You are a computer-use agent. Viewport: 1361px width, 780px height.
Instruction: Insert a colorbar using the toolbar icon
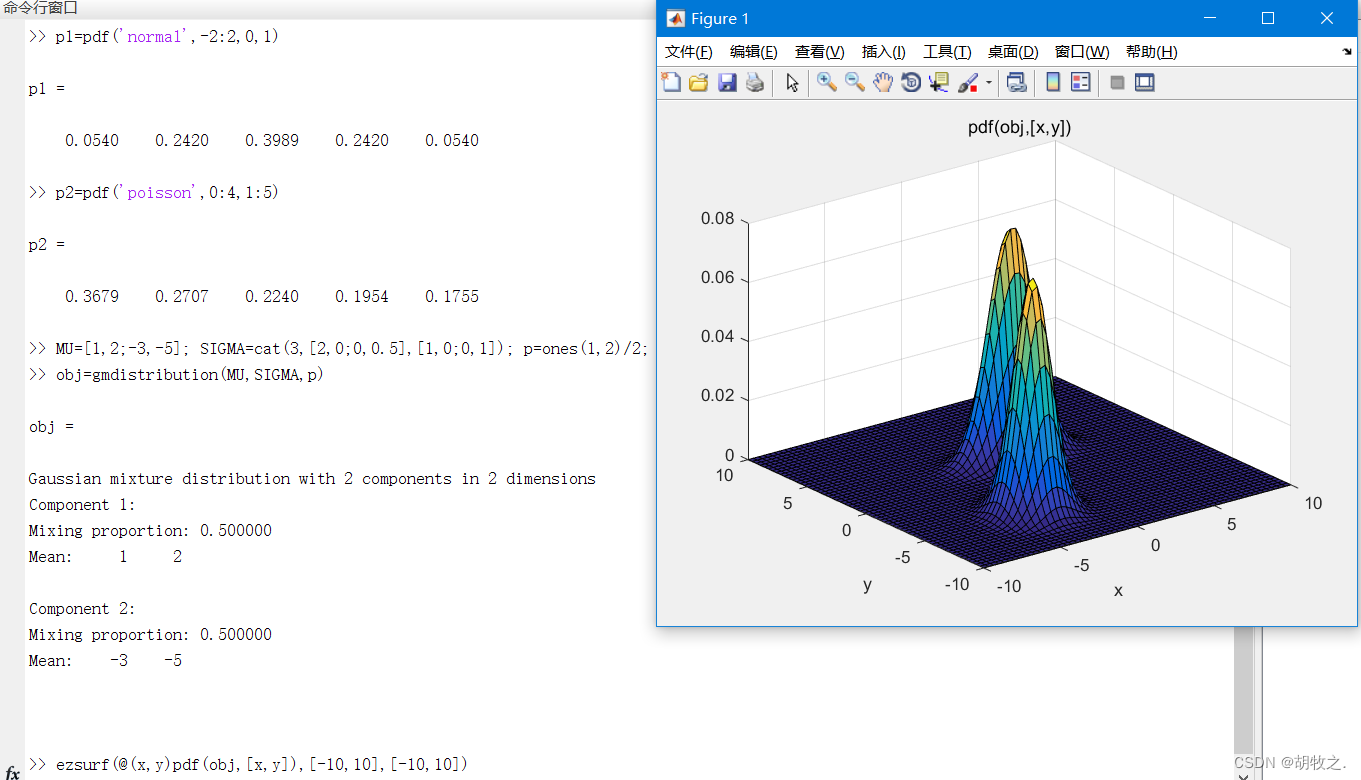pyautogui.click(x=1053, y=83)
